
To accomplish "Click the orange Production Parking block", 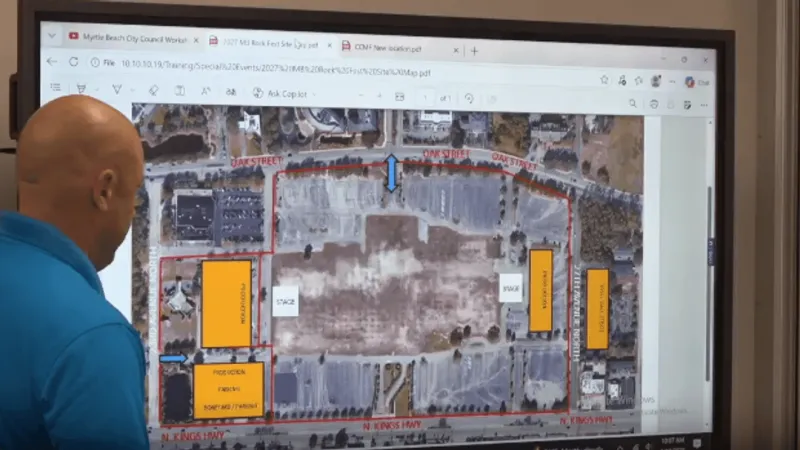I will pyautogui.click(x=229, y=389).
